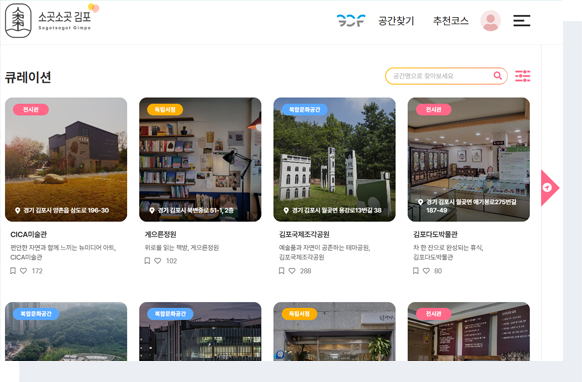Open the 김포국제조각공원 sculpture park photo
Viewport: 582px width, 382px height.
334,159
